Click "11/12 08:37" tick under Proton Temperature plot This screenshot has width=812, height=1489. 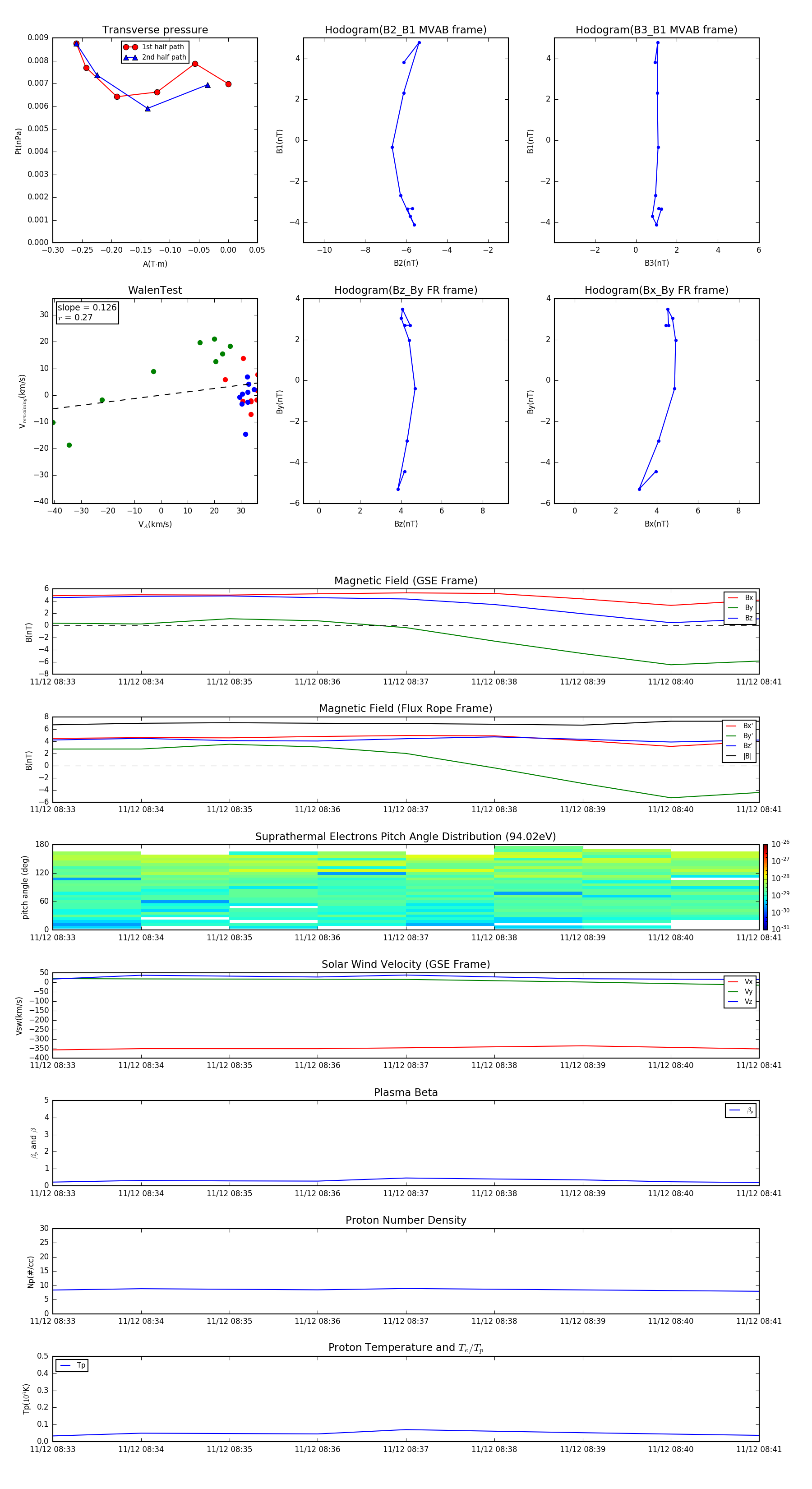point(406,1449)
